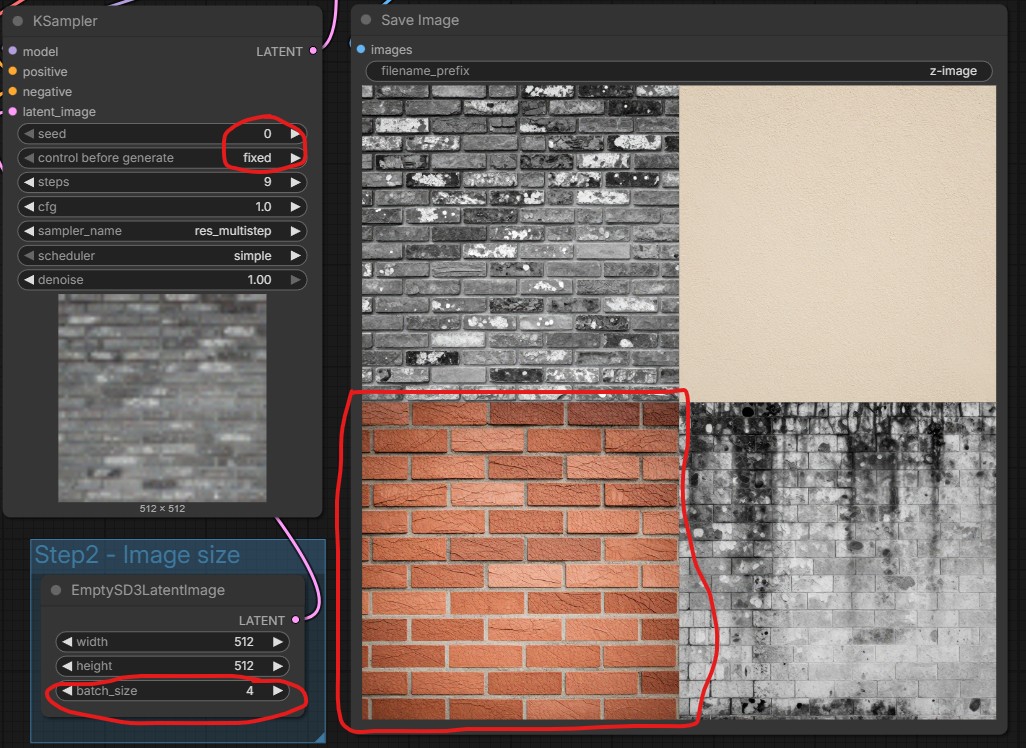Viewport: 1026px width, 748px height.
Task: Increase denoise with right arrow
Action: (x=294, y=280)
